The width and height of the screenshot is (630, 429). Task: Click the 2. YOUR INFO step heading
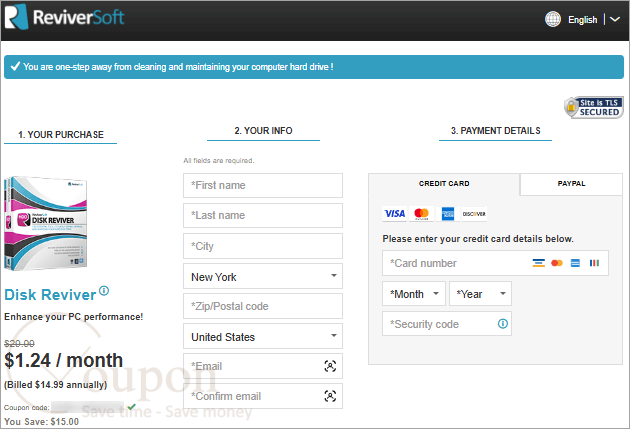[x=264, y=131]
